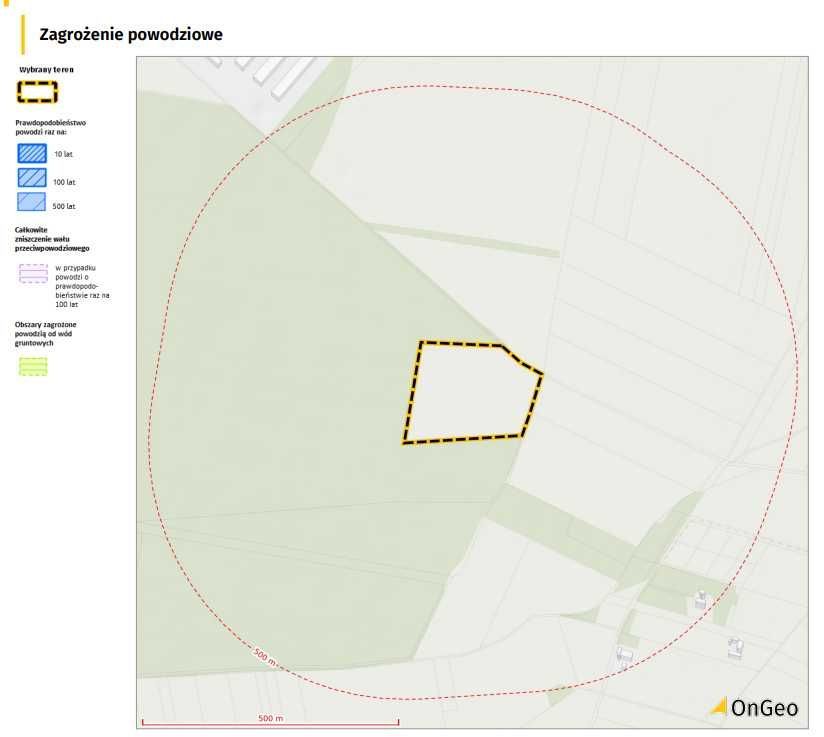Click inside the selected parcel on the map
The width and height of the screenshot is (824, 737).
click(470, 394)
